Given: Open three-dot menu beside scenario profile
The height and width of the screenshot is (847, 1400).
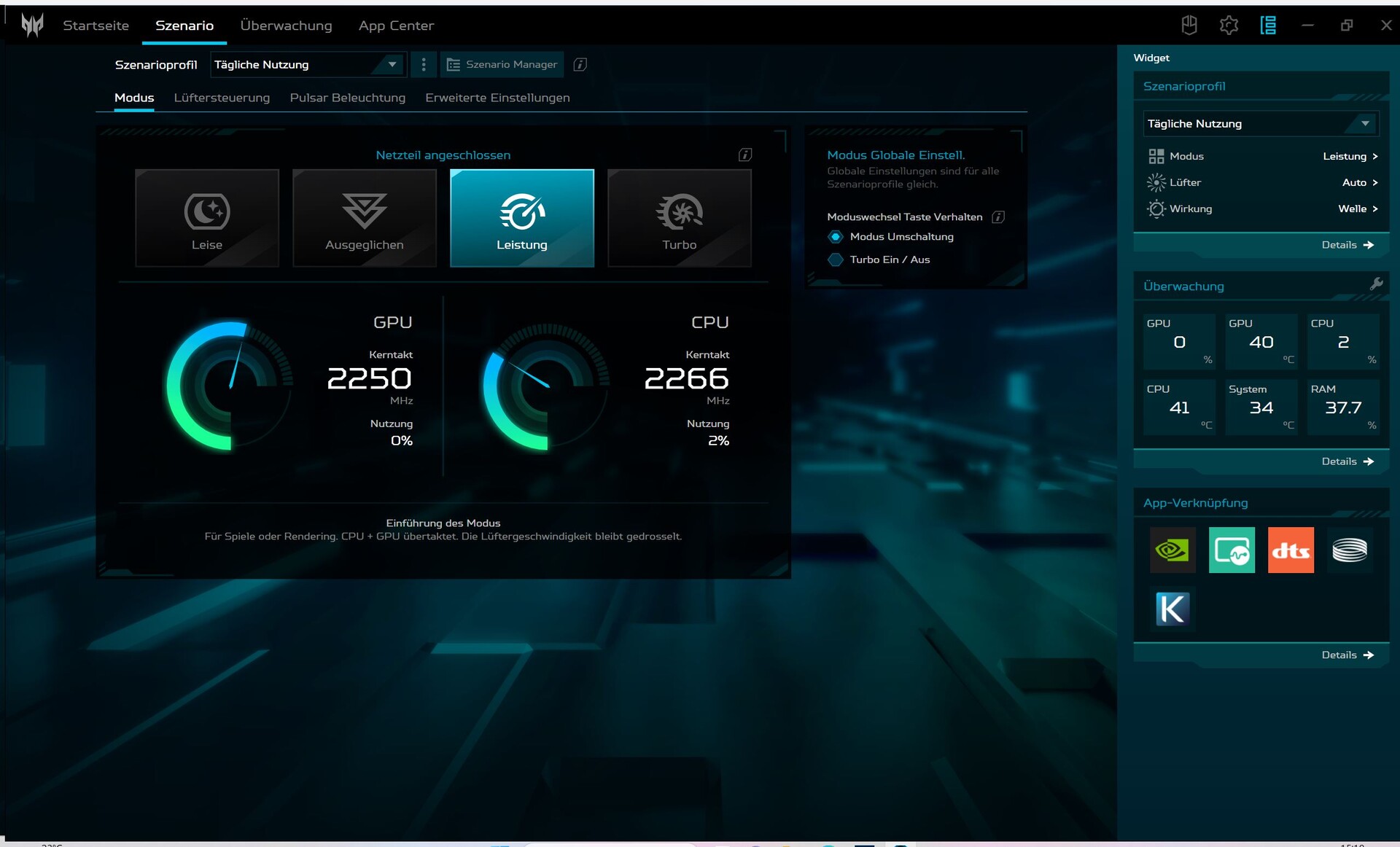Looking at the screenshot, I should pos(424,65).
